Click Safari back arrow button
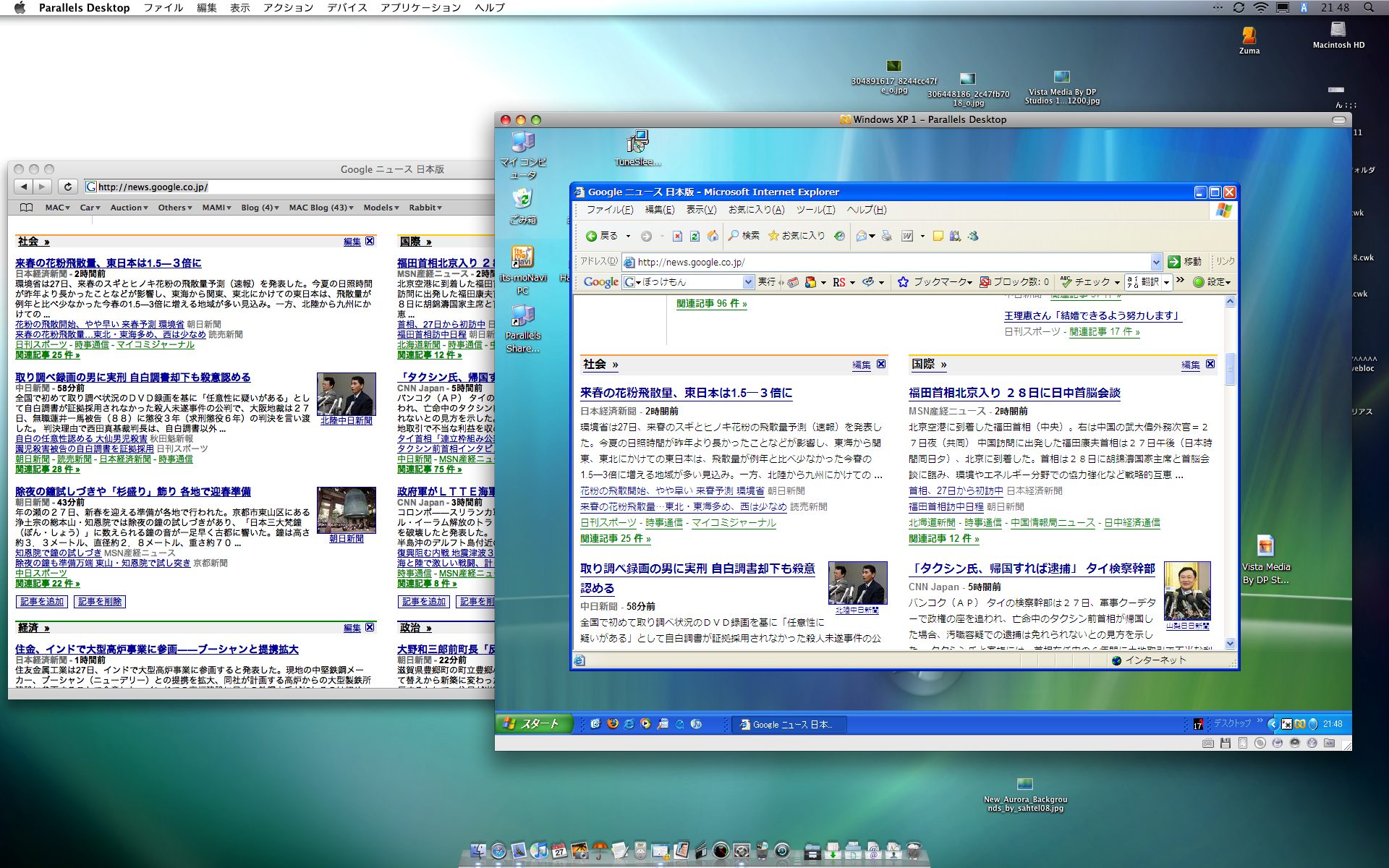Screen dimensions: 1389x868 24,187
